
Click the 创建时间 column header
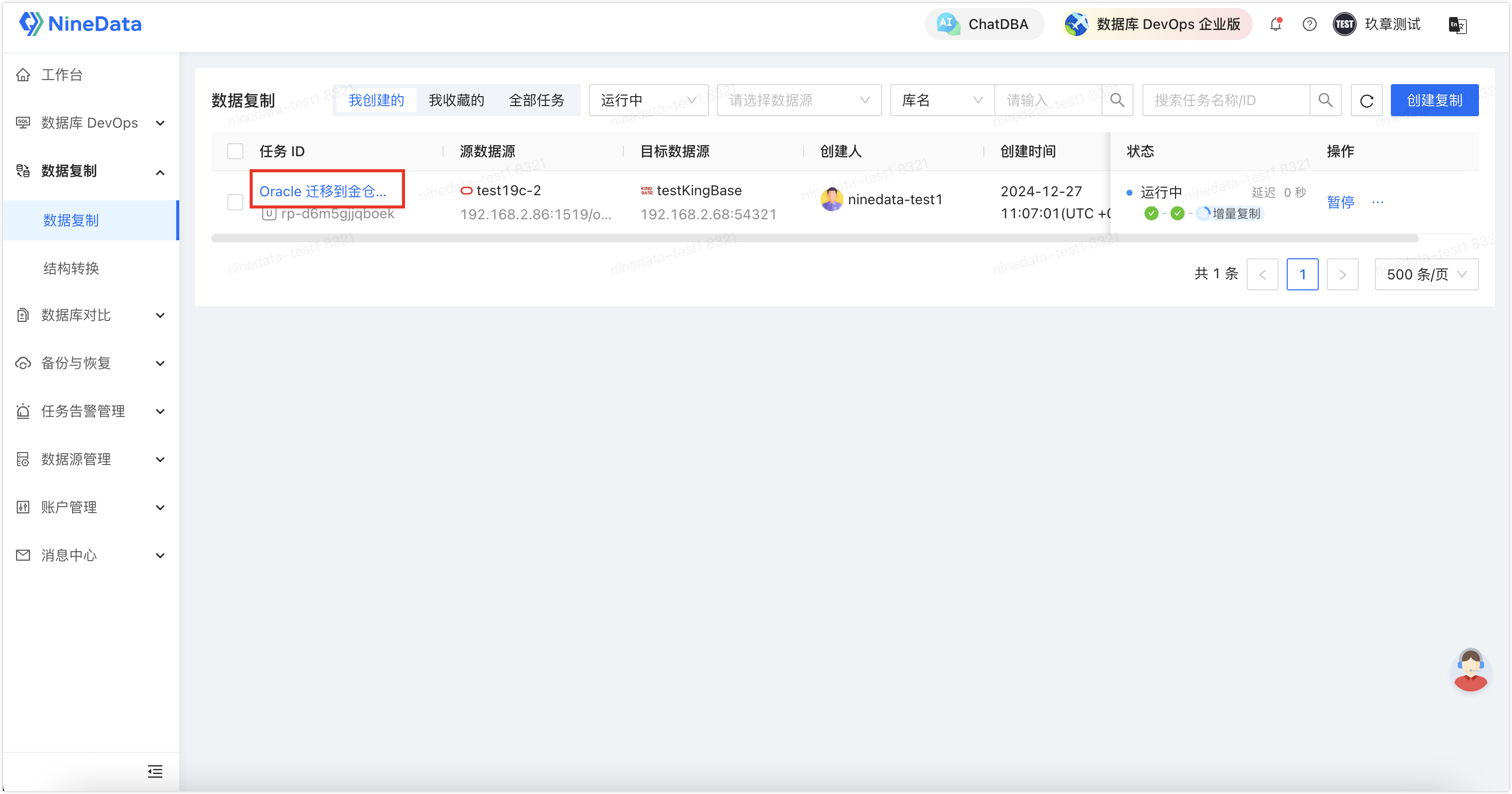[1028, 151]
